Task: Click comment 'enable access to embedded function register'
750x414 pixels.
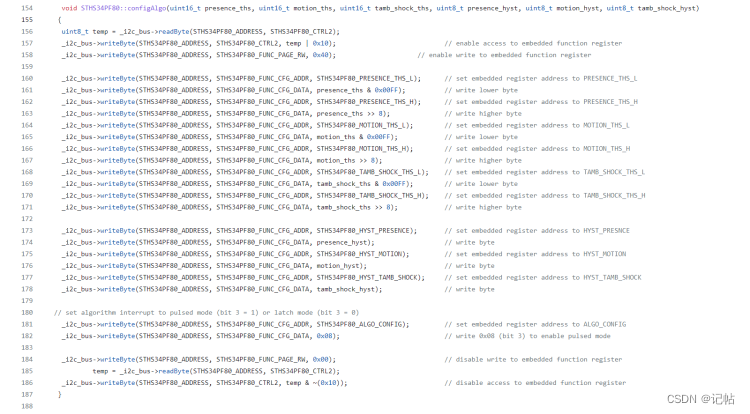Action: click(x=533, y=43)
